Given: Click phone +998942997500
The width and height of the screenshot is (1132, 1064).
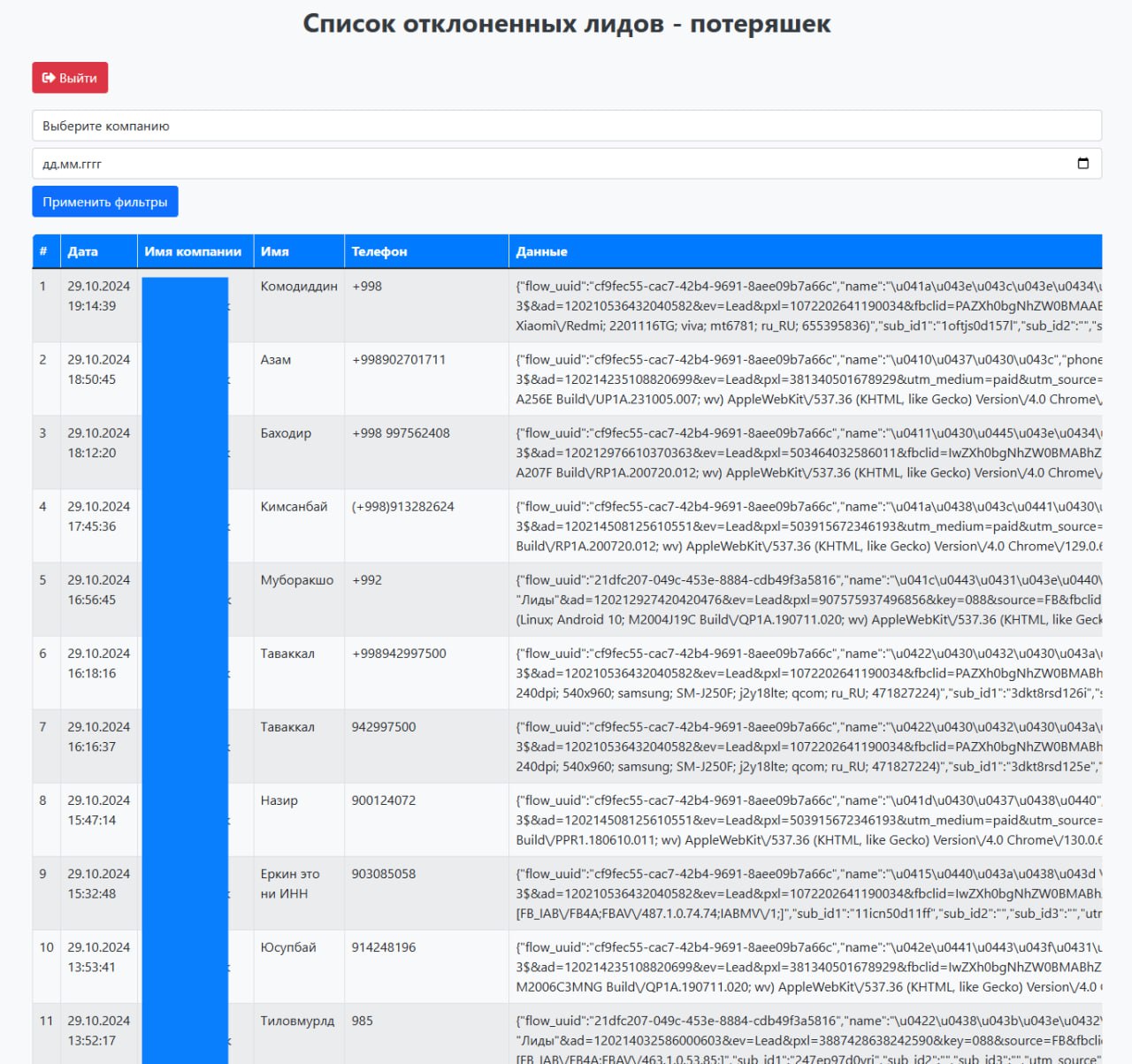Looking at the screenshot, I should [x=399, y=653].
